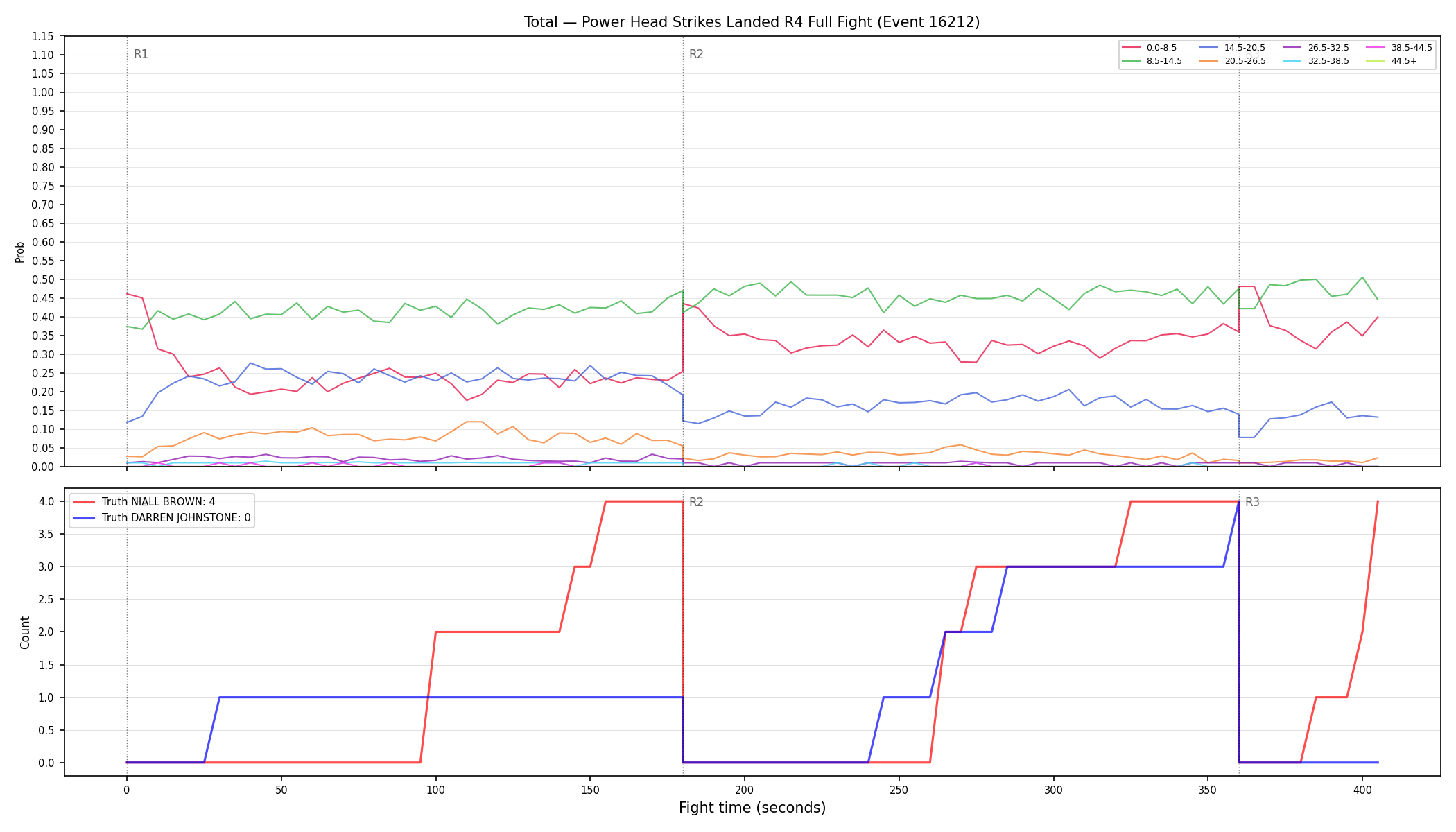This screenshot has width=1456, height=832.
Task: Click the orange line swatch beside 20.5-26.5
Action: 1209,61
